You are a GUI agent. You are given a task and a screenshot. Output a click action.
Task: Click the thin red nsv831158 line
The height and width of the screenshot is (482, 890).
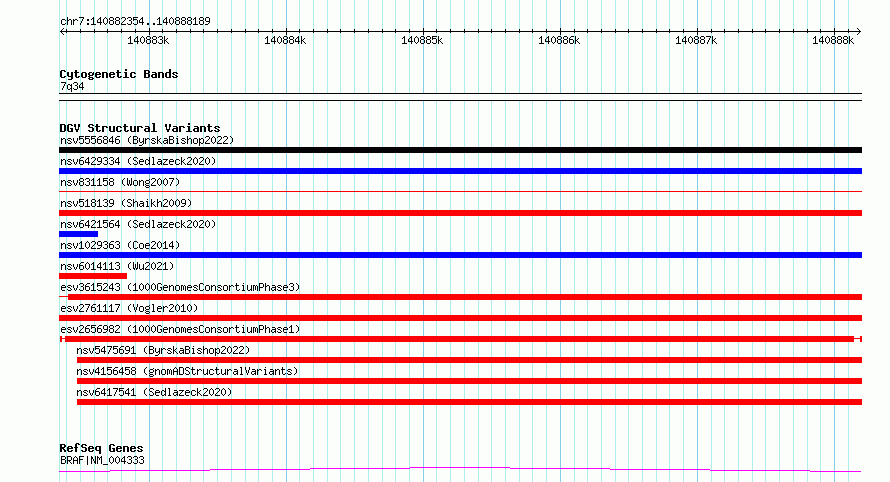pos(460,192)
